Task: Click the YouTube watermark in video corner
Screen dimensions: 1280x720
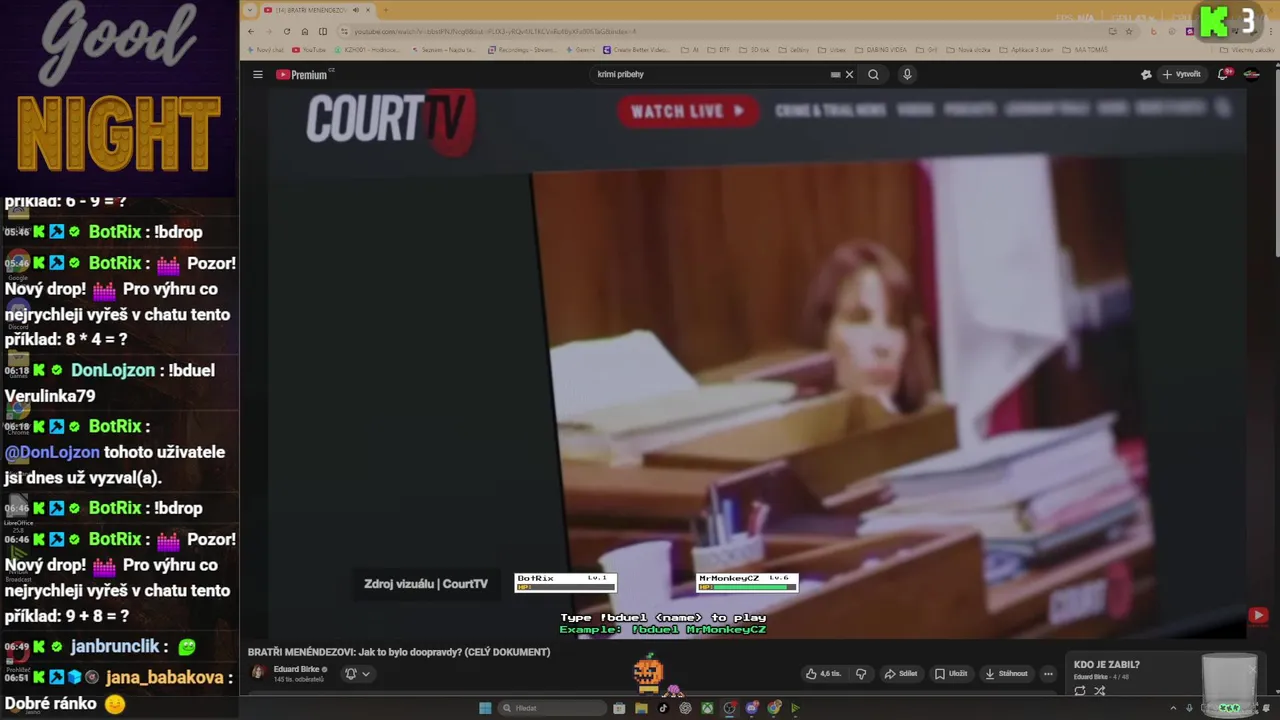Action: [x=1258, y=616]
